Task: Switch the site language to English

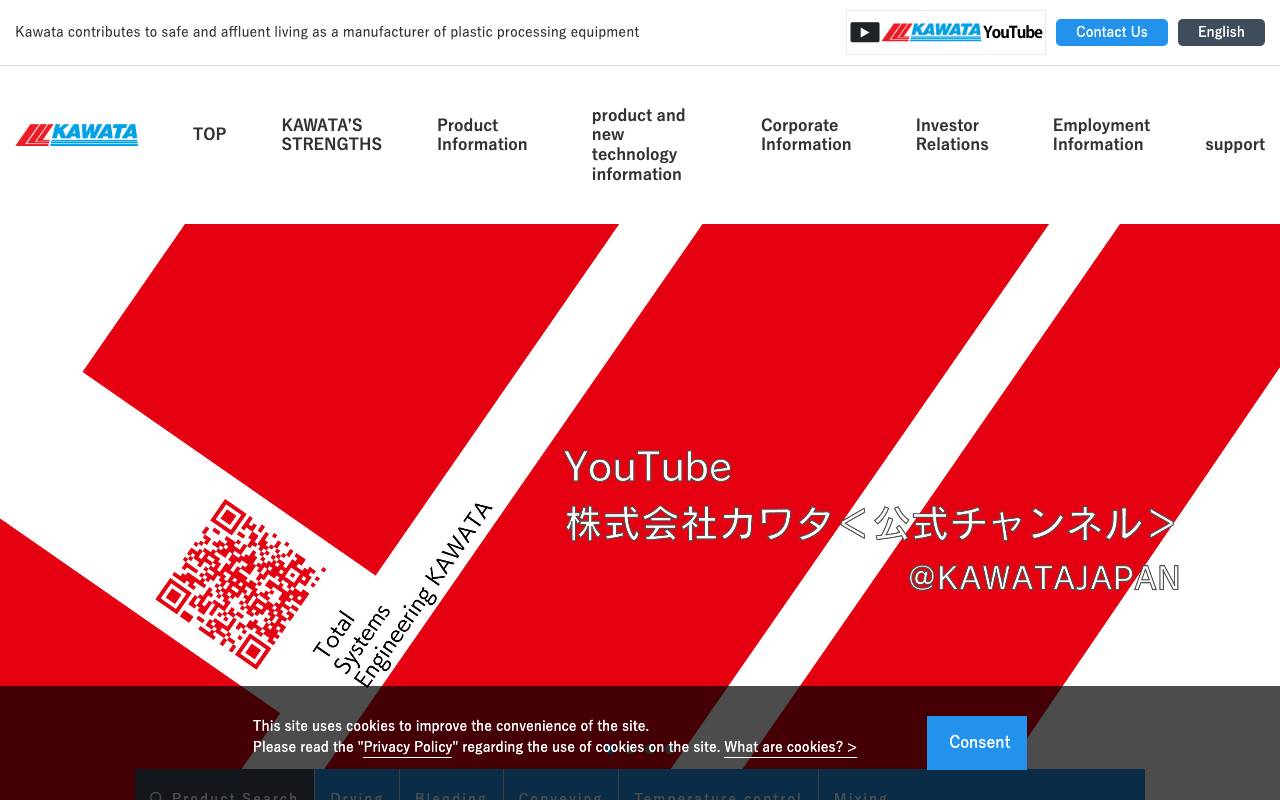Action: [x=1221, y=32]
